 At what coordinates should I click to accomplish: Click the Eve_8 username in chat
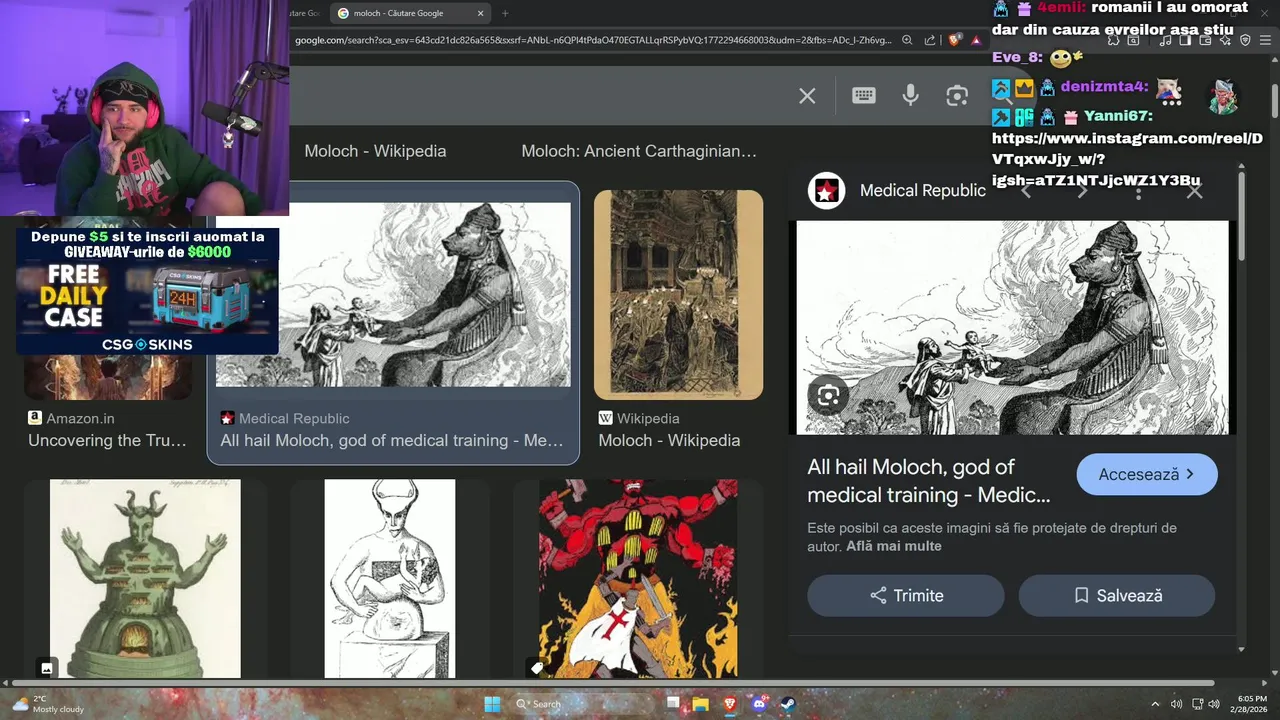pyautogui.click(x=1019, y=58)
